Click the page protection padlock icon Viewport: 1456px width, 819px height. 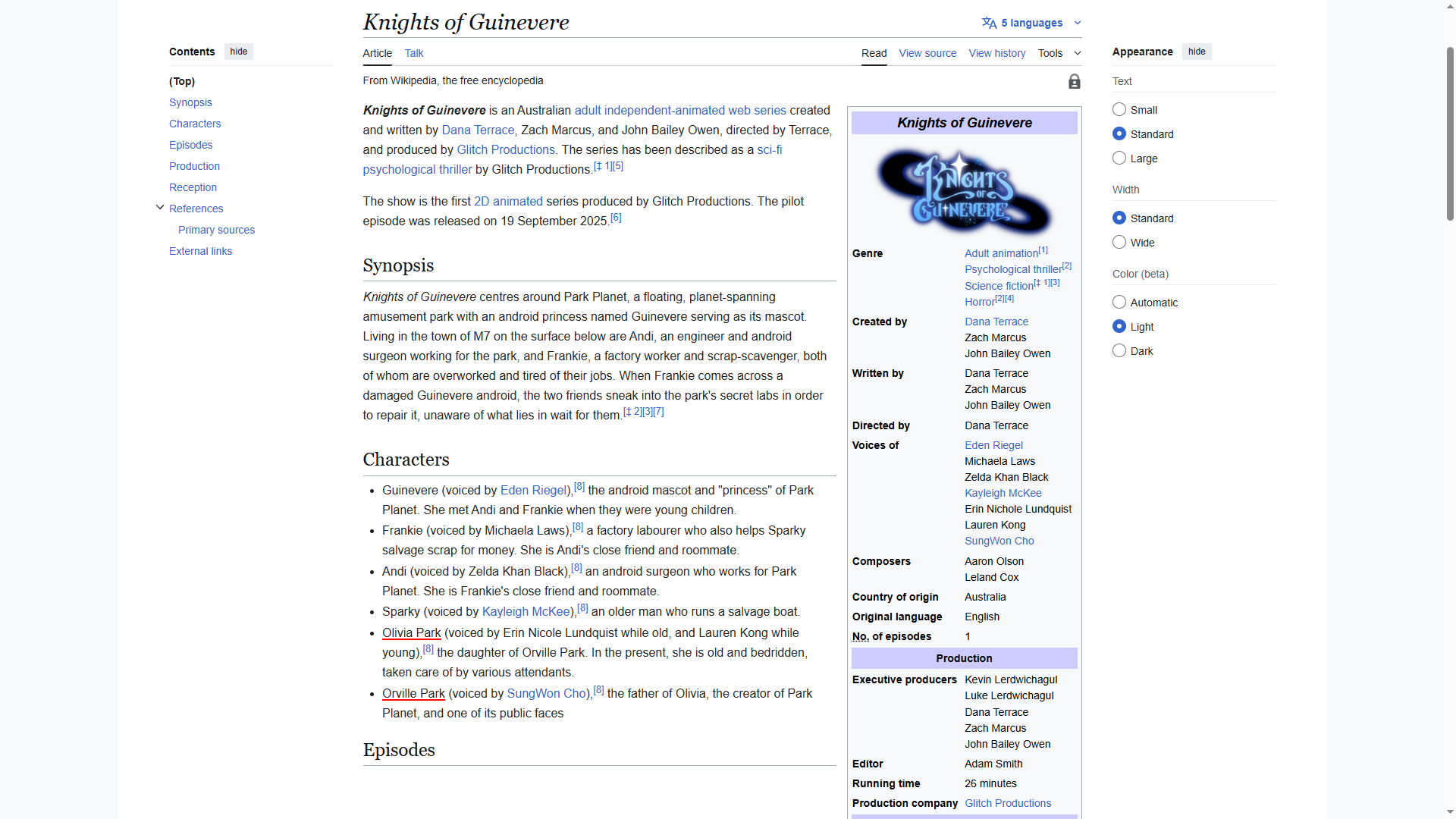coord(1074,82)
